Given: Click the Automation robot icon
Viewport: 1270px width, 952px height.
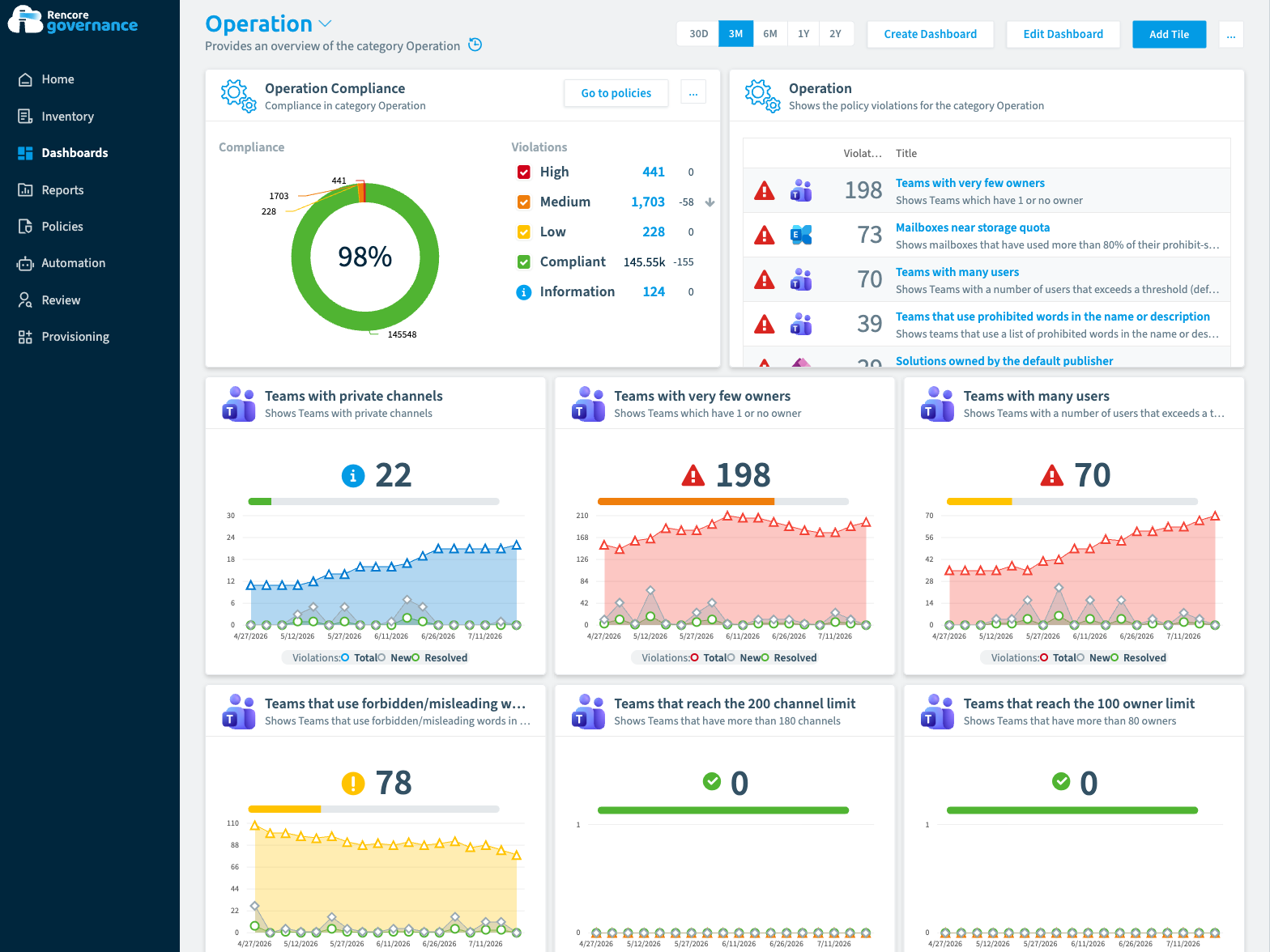Looking at the screenshot, I should [x=25, y=263].
